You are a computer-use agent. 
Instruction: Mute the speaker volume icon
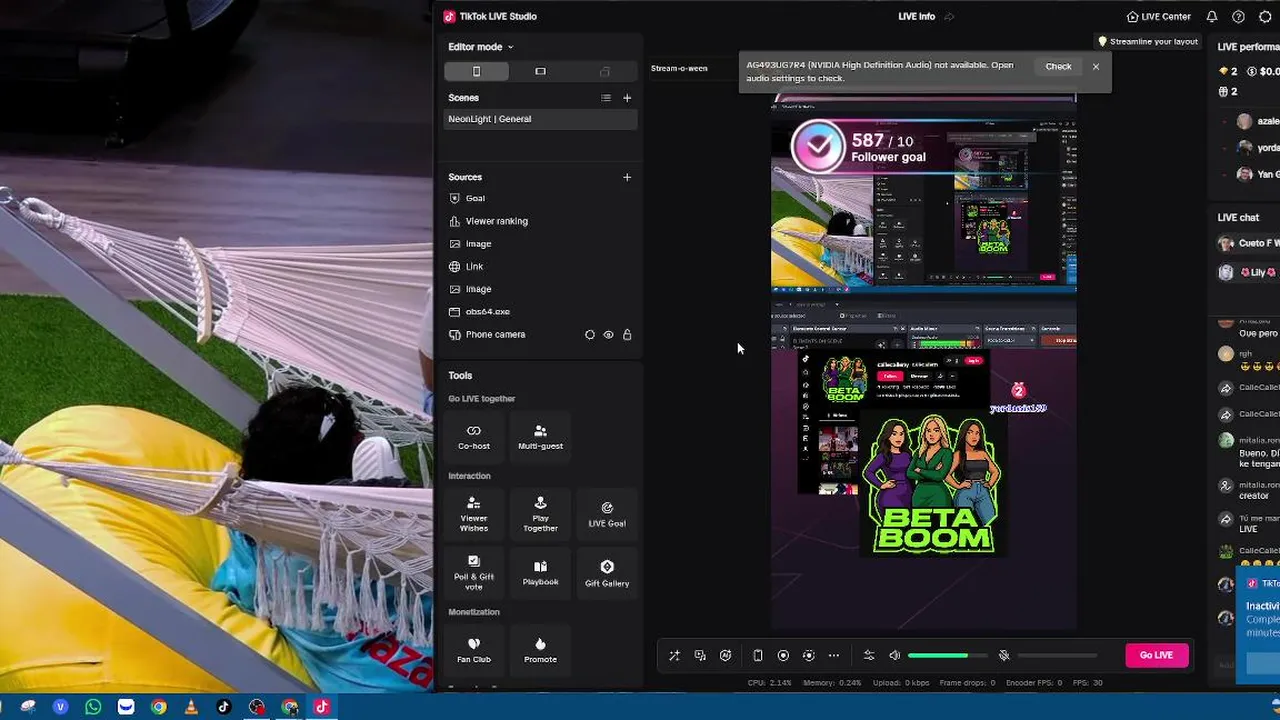point(894,656)
